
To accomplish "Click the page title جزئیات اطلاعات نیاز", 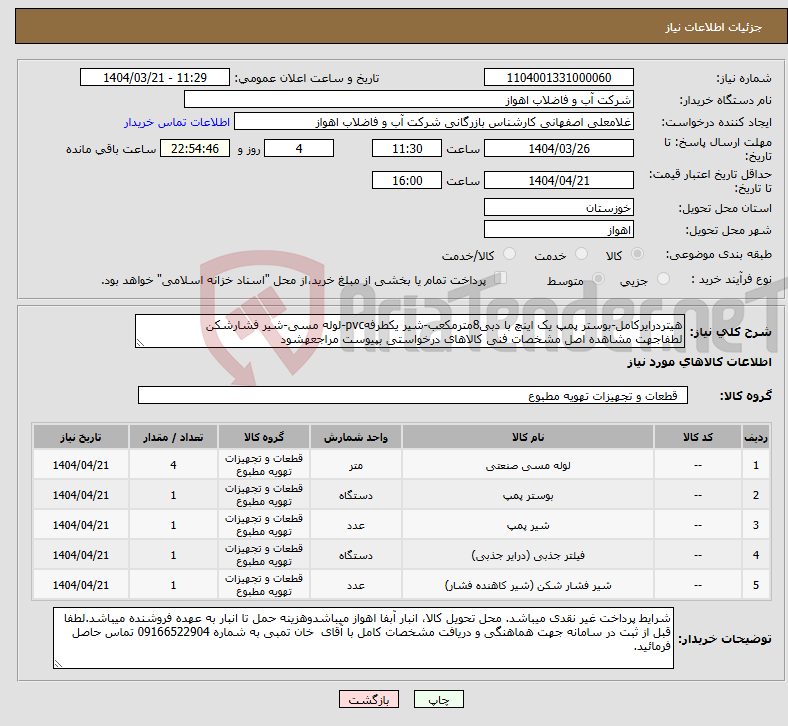I will click(714, 27).
